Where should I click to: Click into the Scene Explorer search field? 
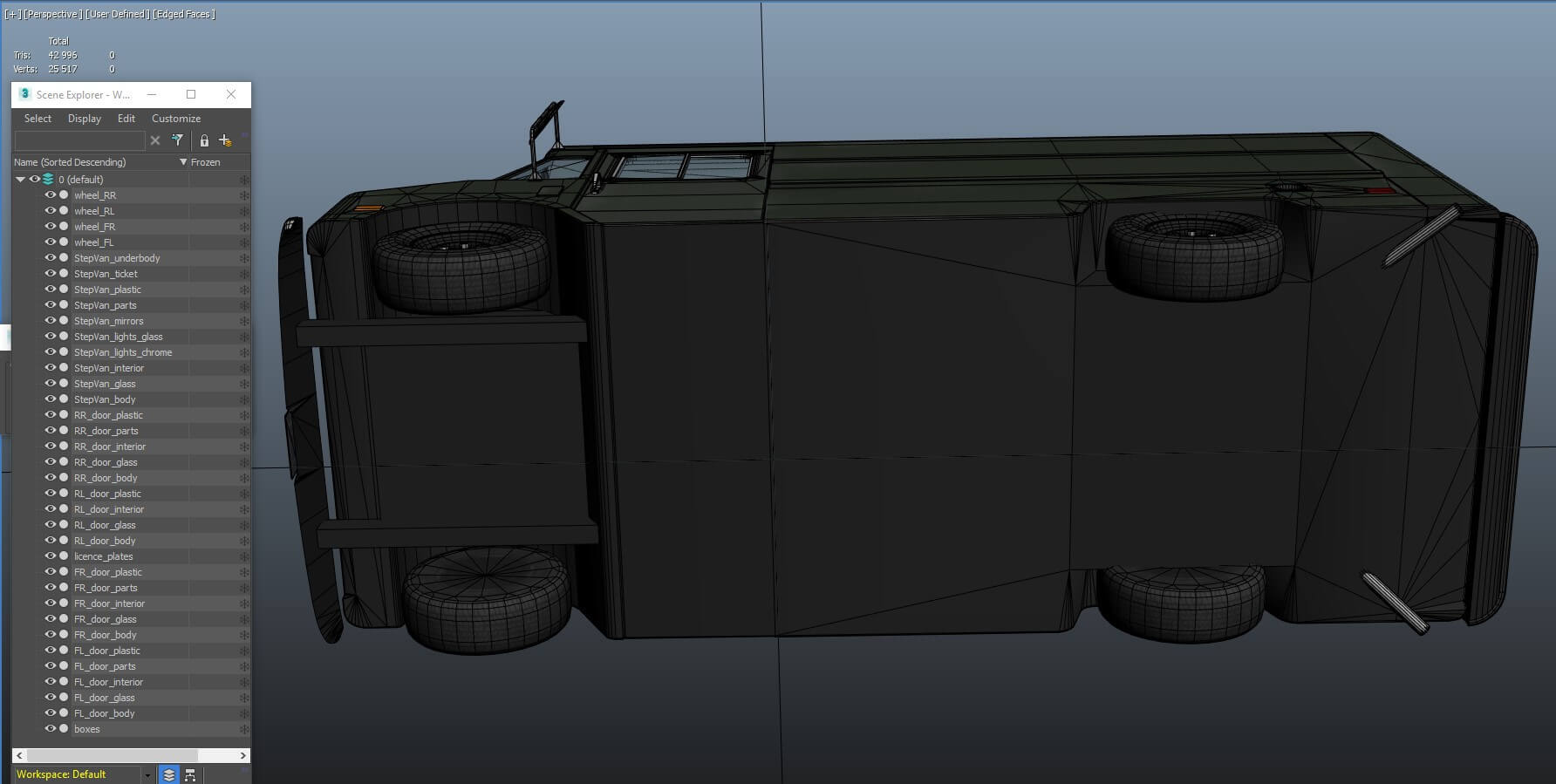tap(79, 140)
